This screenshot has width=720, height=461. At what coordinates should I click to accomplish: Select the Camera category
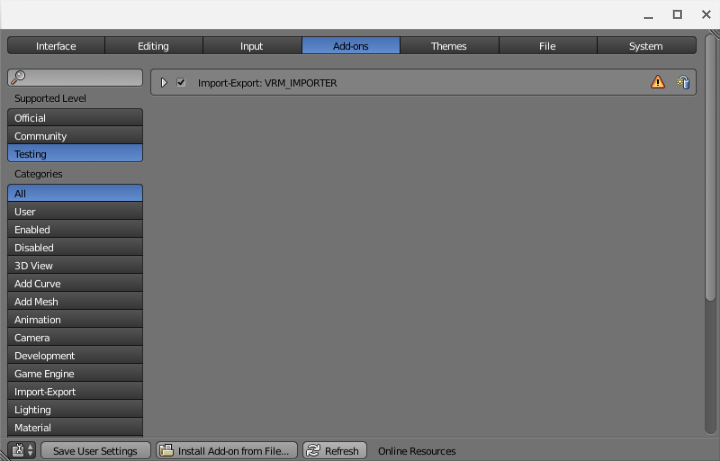(75, 337)
